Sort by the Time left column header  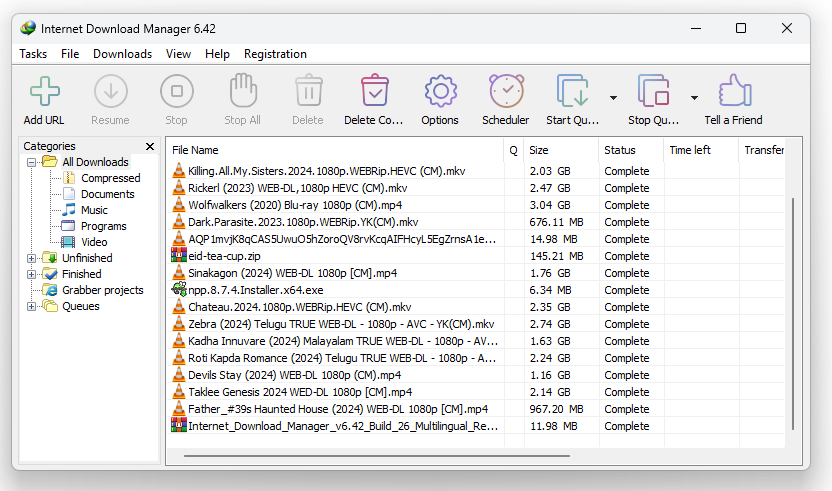[x=700, y=150]
